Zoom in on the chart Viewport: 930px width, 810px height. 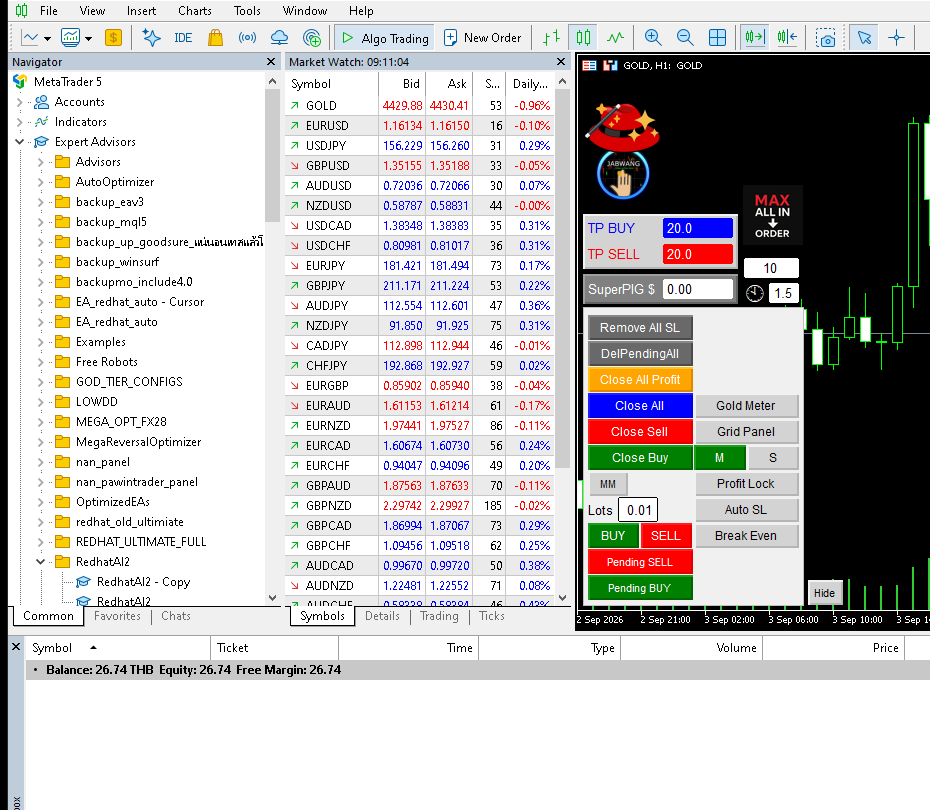pyautogui.click(x=653, y=38)
